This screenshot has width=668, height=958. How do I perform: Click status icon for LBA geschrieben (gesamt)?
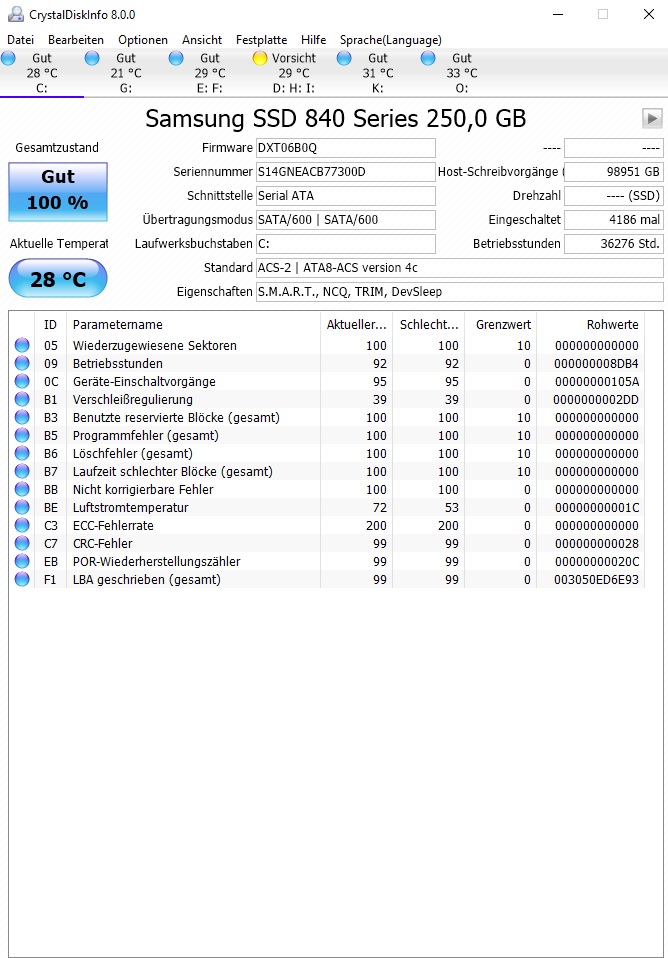point(22,579)
